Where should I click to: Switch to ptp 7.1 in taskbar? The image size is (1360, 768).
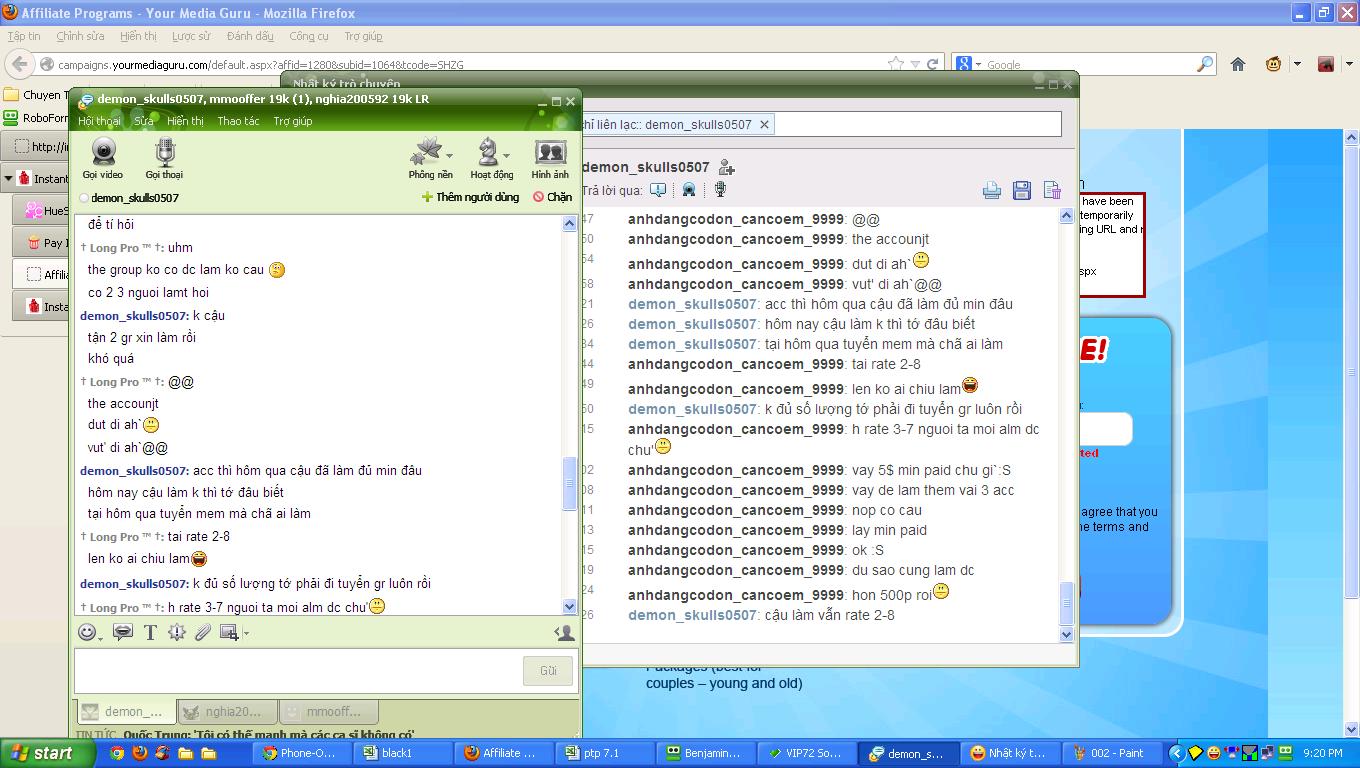tap(605, 753)
